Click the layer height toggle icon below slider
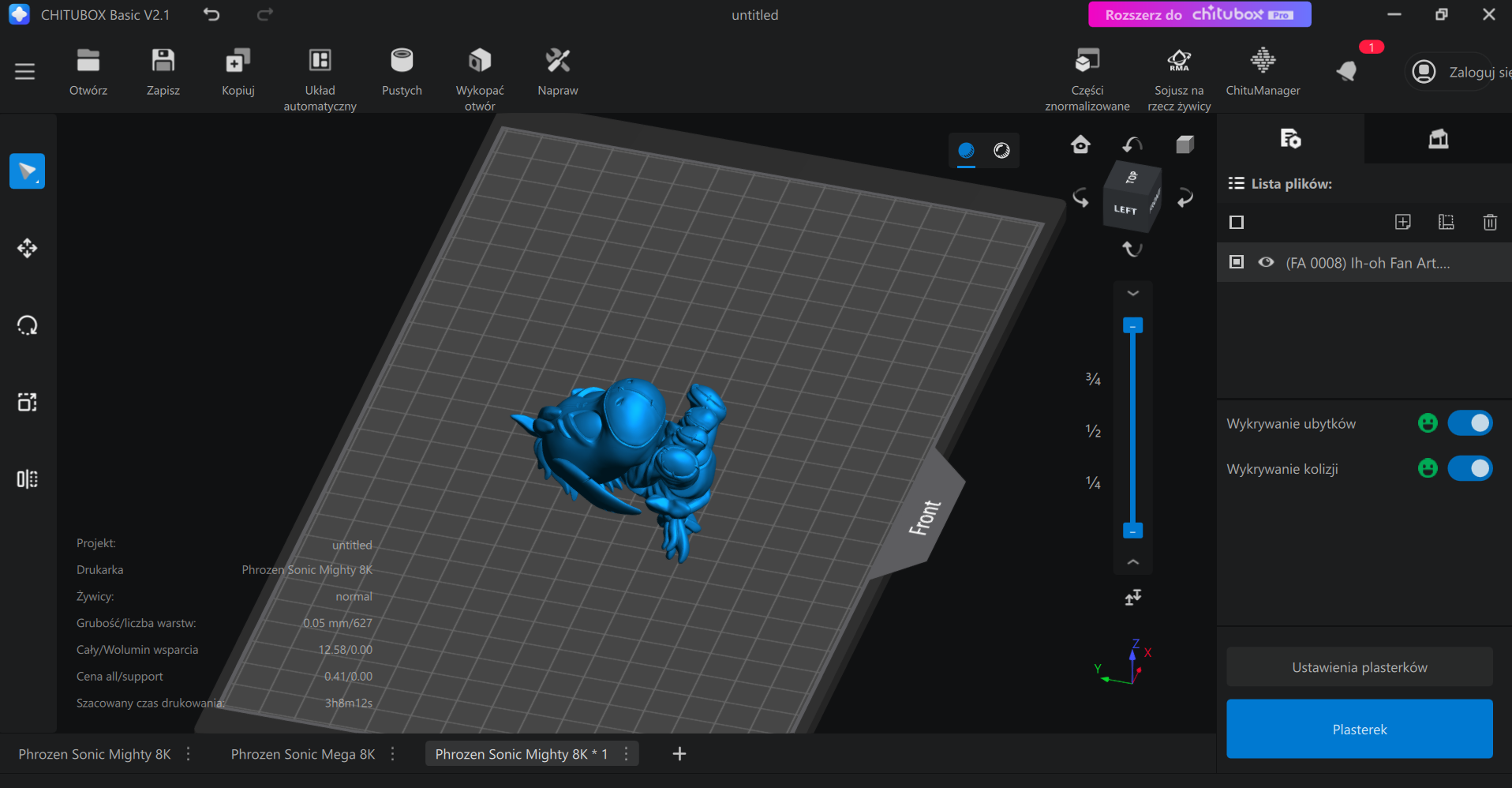This screenshot has width=1512, height=788. click(1132, 598)
